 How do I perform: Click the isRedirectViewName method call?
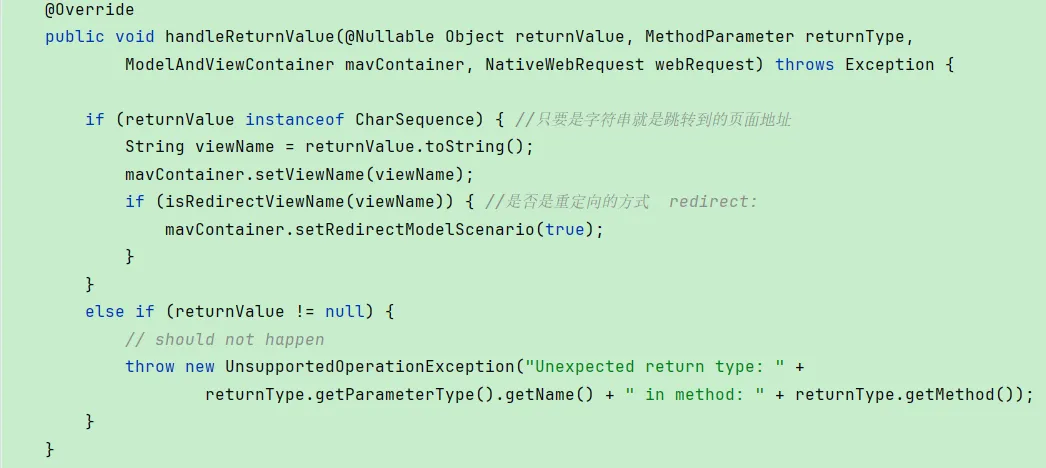(253, 201)
